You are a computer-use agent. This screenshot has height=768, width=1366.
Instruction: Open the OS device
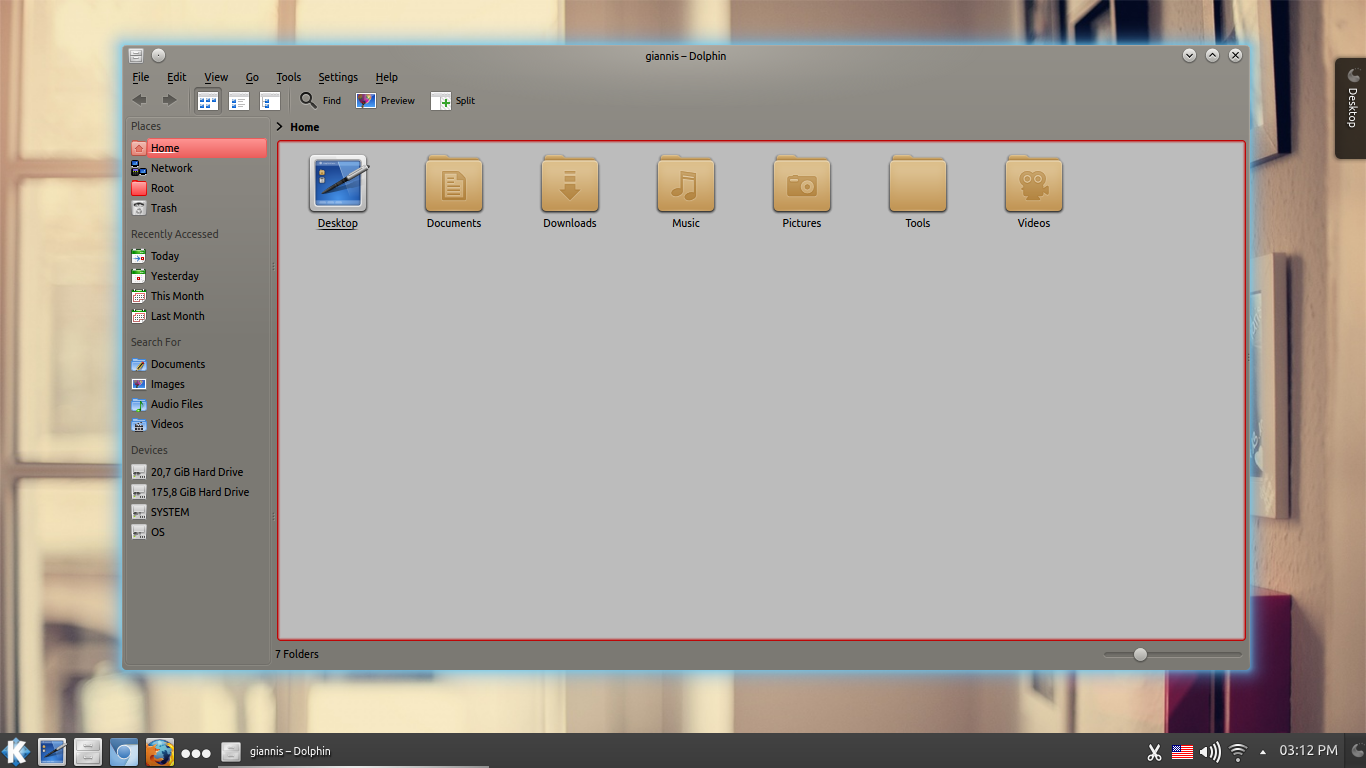198,532
